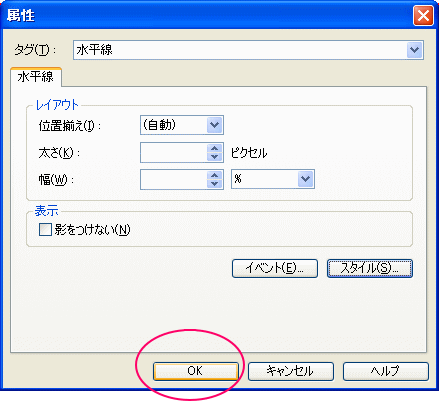Expand the タグ(T) dropdown arrow
Viewport: 439px width, 401px height.
tap(415, 50)
